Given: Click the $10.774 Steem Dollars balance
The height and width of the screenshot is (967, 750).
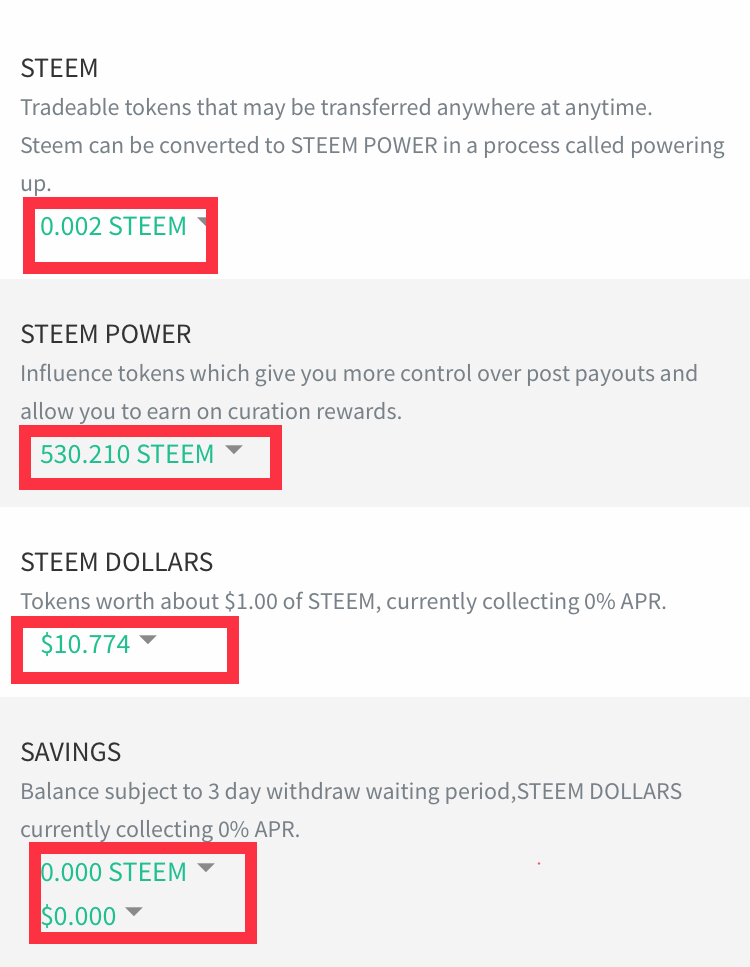Looking at the screenshot, I should (x=85, y=644).
